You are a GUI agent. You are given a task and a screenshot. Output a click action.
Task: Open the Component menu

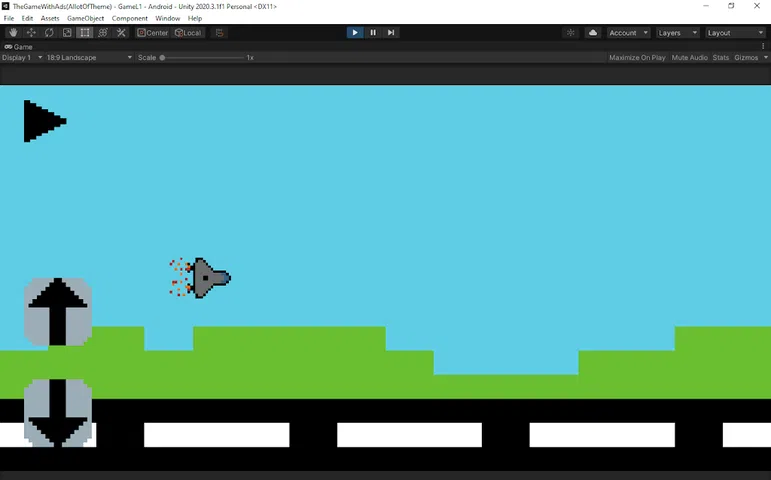point(129,19)
